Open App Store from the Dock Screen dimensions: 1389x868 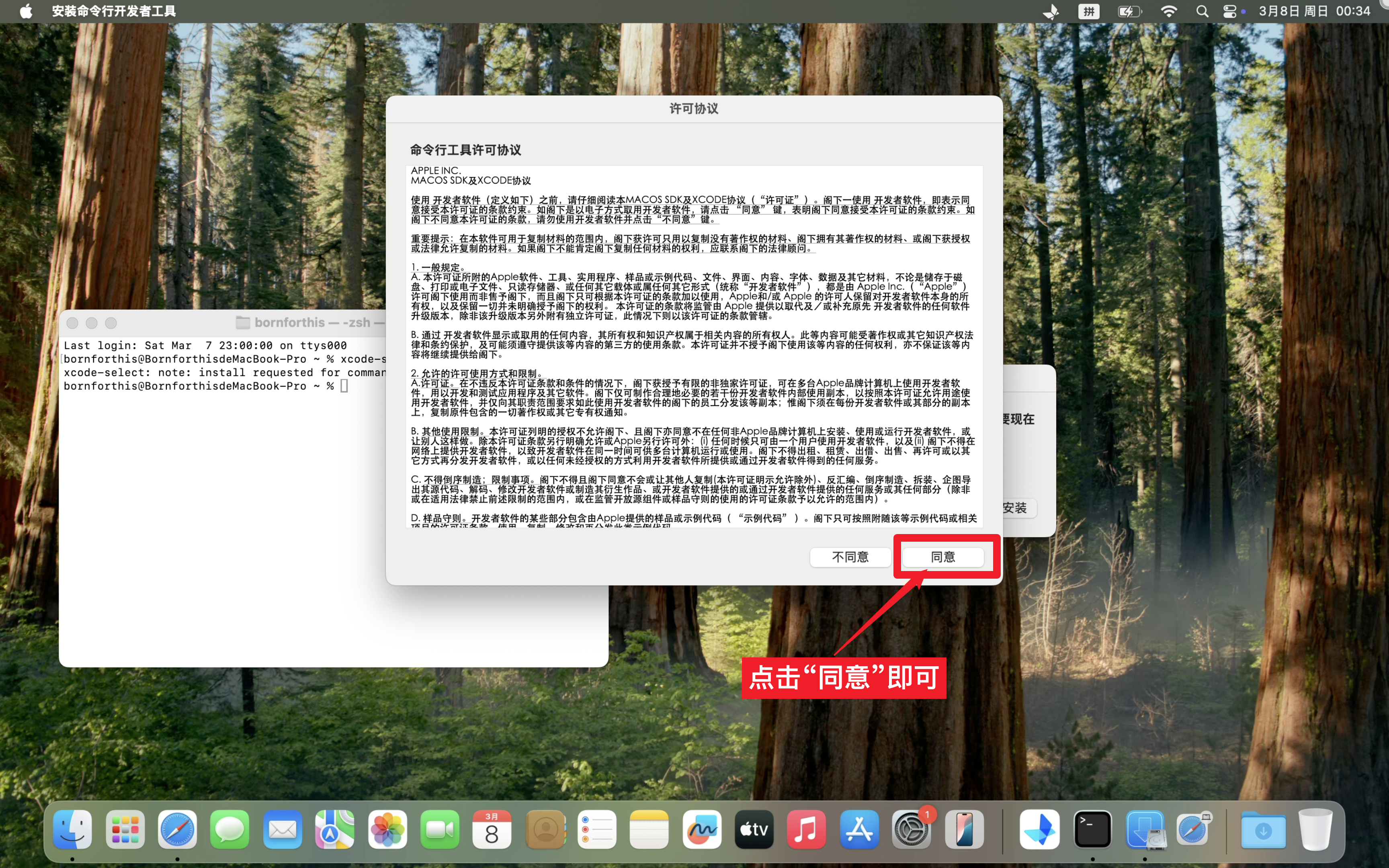point(859,829)
